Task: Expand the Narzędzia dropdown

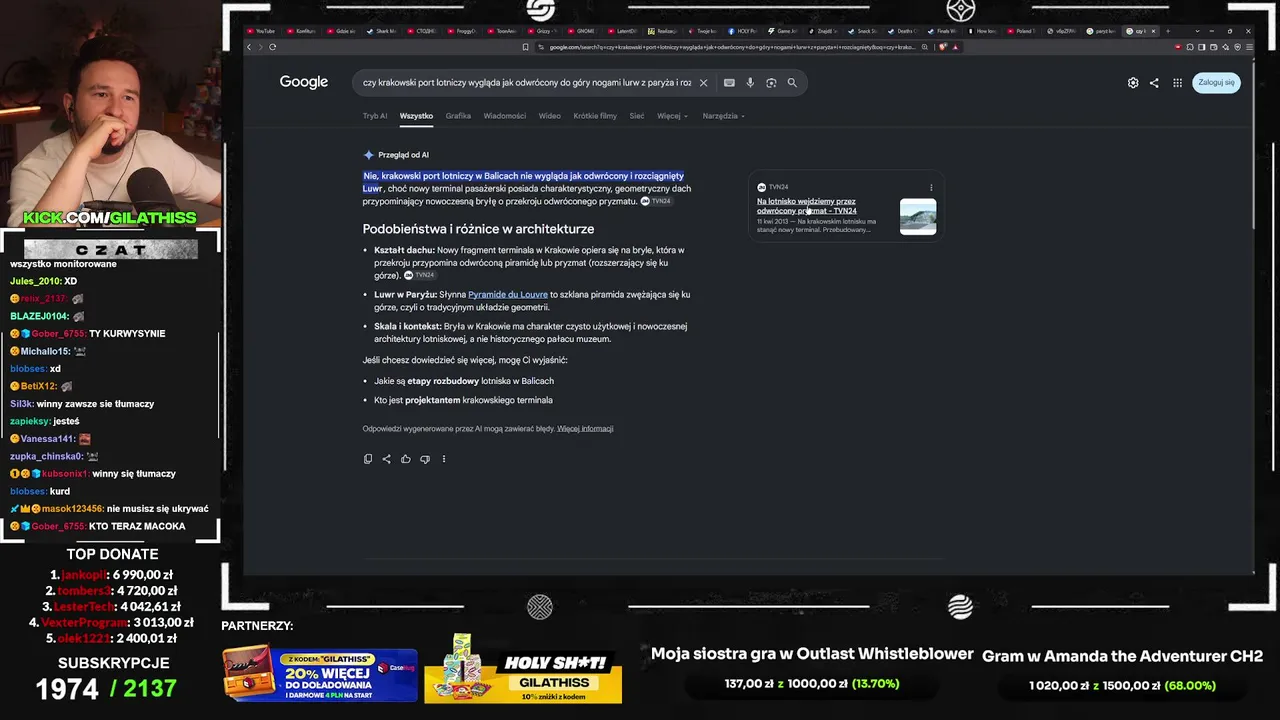Action: [x=723, y=116]
